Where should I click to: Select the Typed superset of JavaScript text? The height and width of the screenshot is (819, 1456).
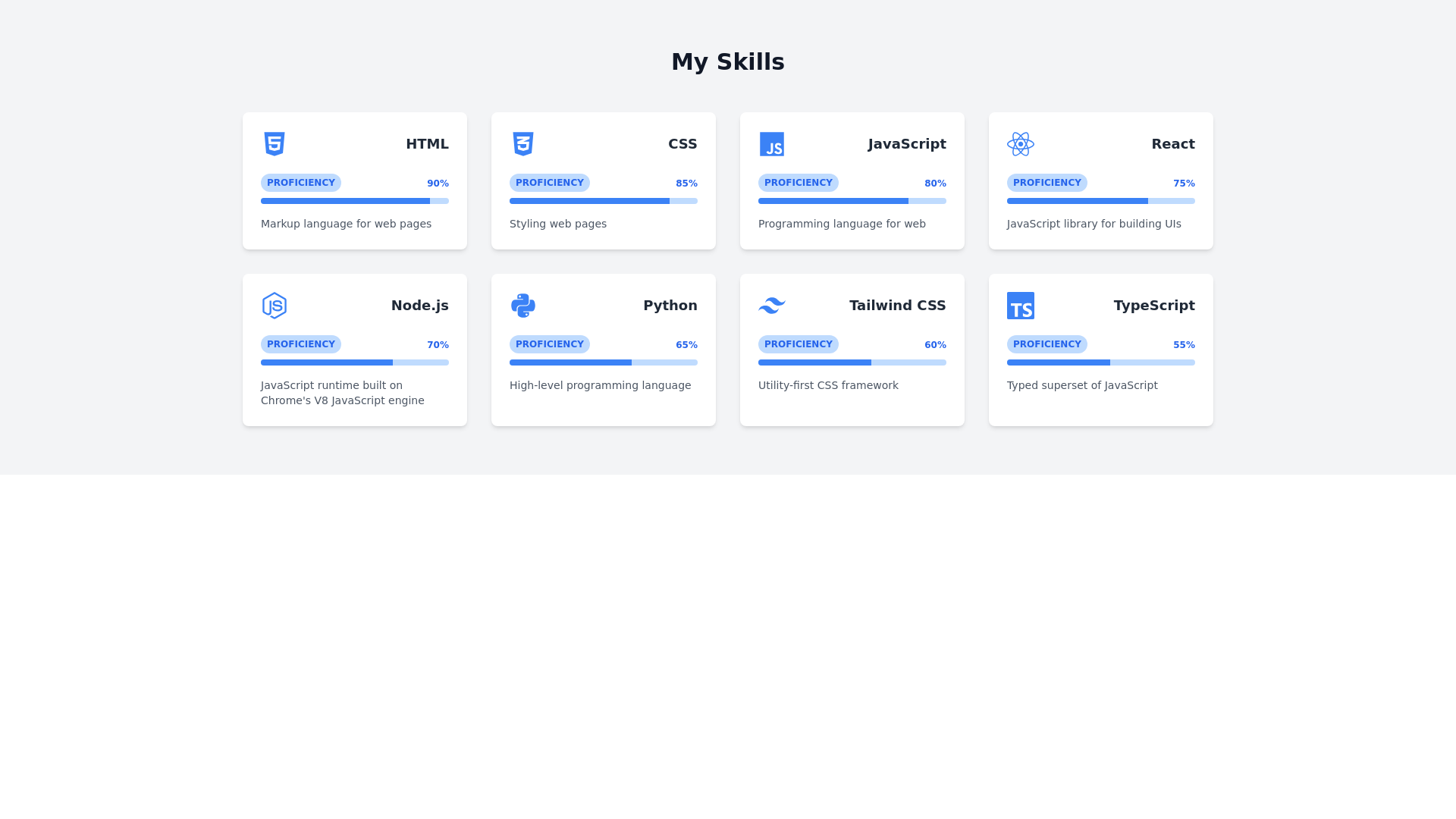(x=1082, y=385)
